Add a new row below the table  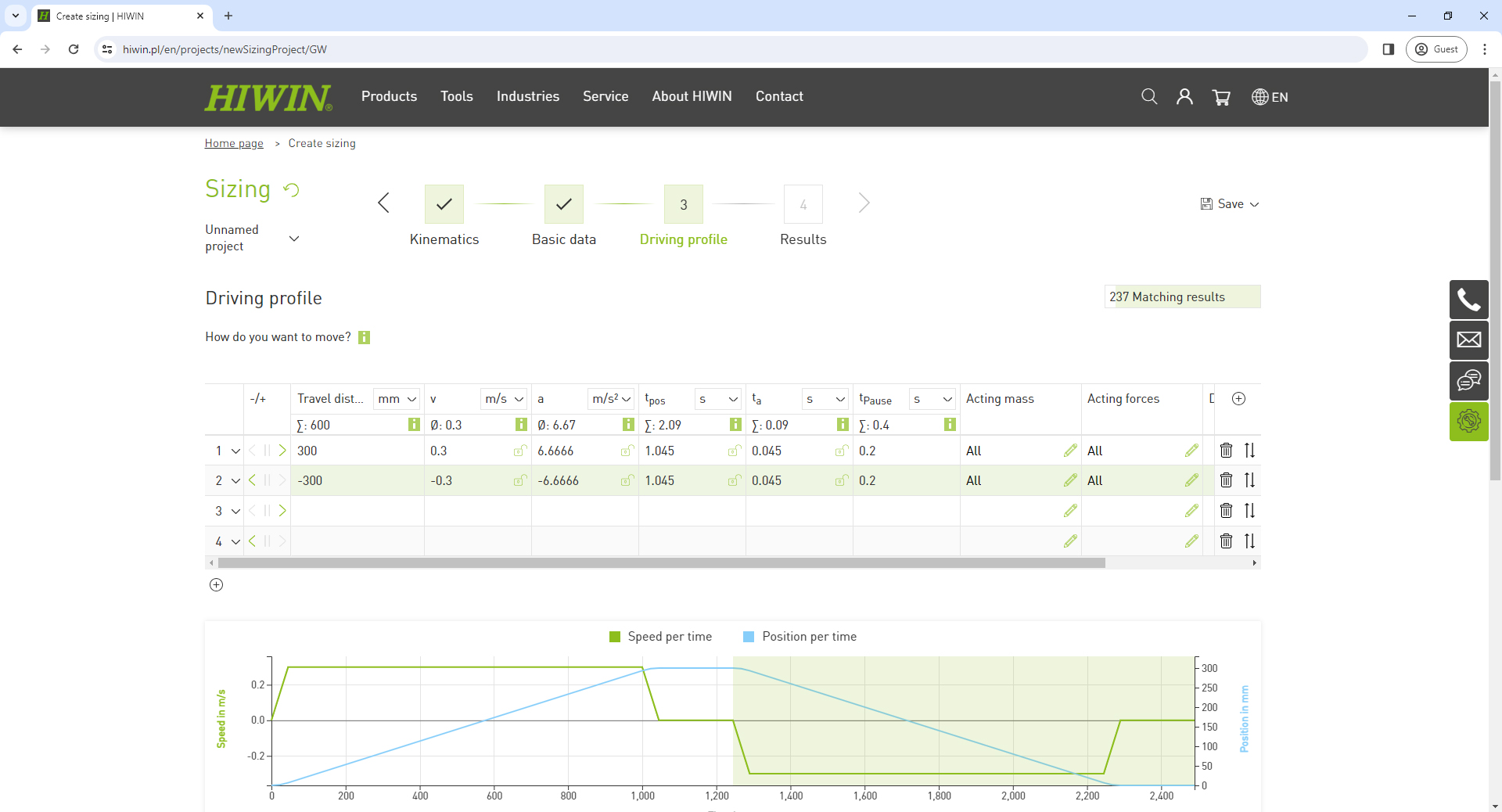click(217, 585)
